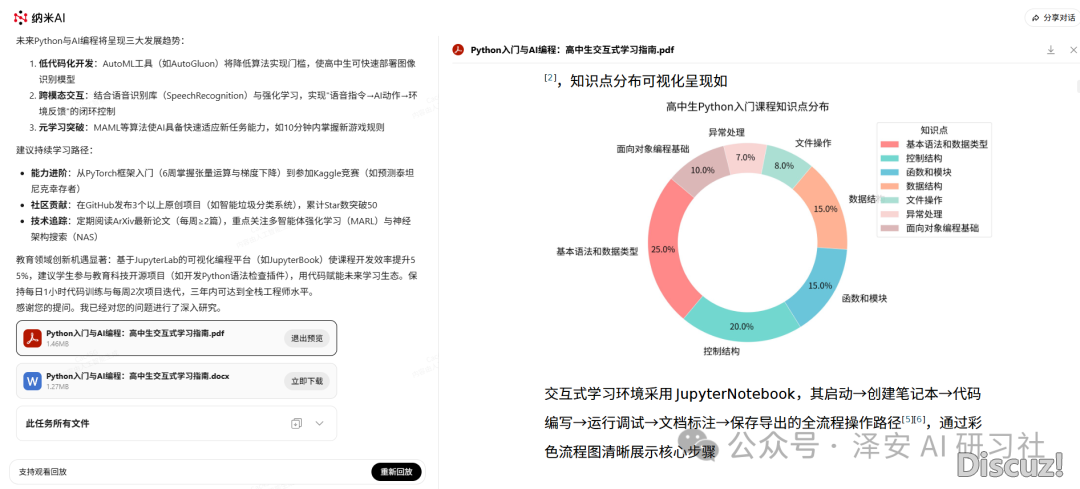Image resolution: width=1080 pixels, height=489 pixels.
Task: Click the 20.0% donut chart segment
Action: click(x=741, y=325)
